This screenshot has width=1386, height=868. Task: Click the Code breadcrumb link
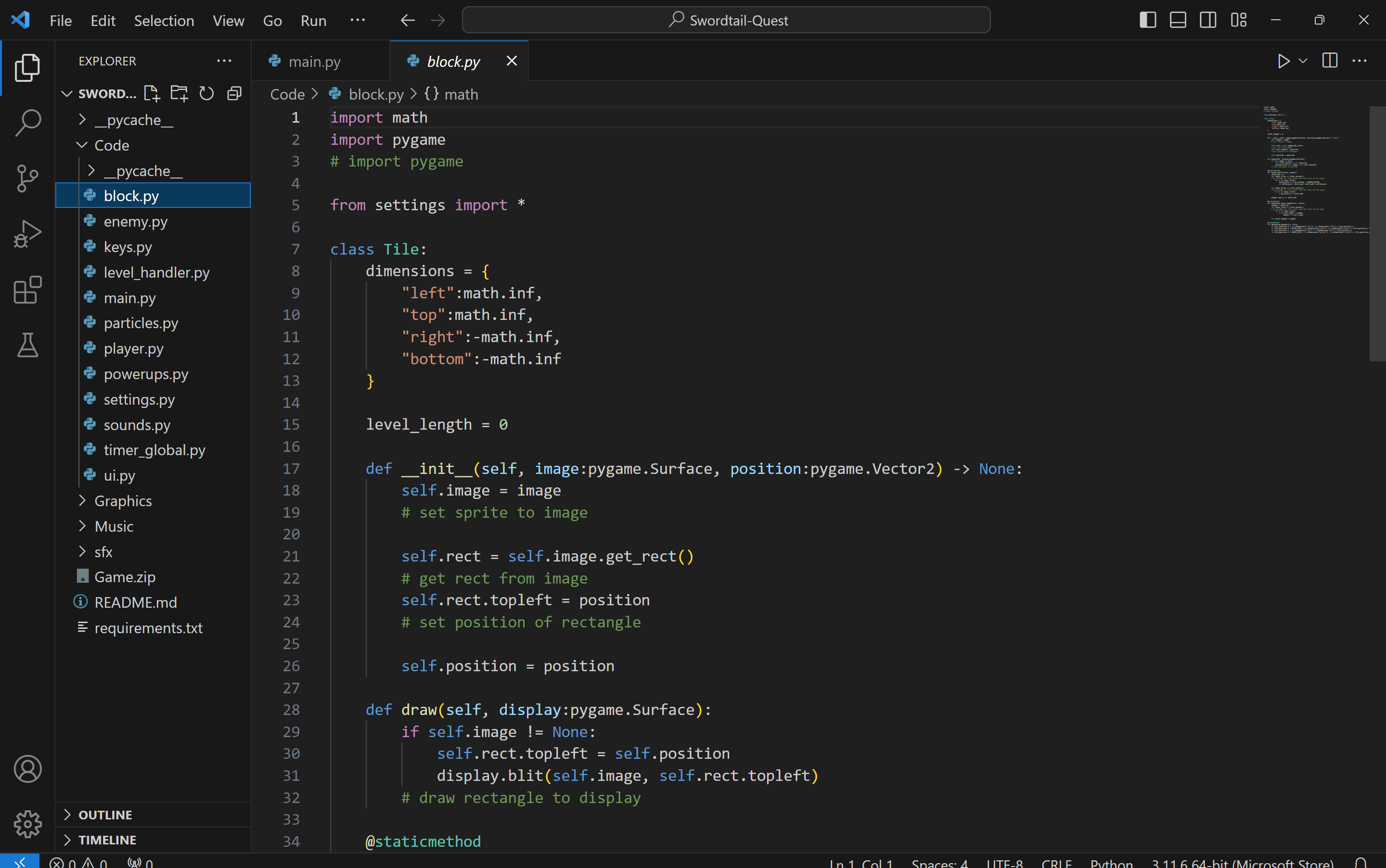287,94
